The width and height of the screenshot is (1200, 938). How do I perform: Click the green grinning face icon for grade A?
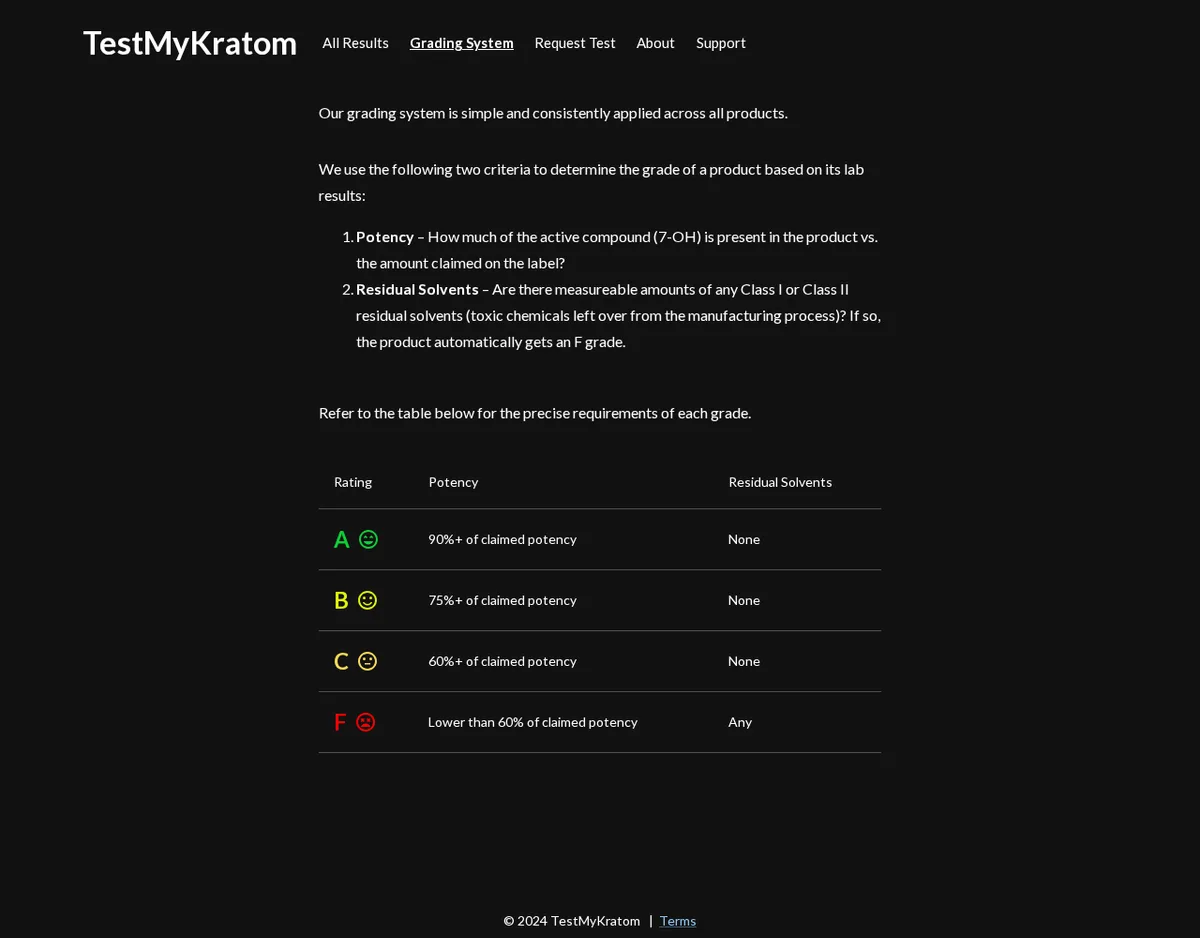point(368,539)
